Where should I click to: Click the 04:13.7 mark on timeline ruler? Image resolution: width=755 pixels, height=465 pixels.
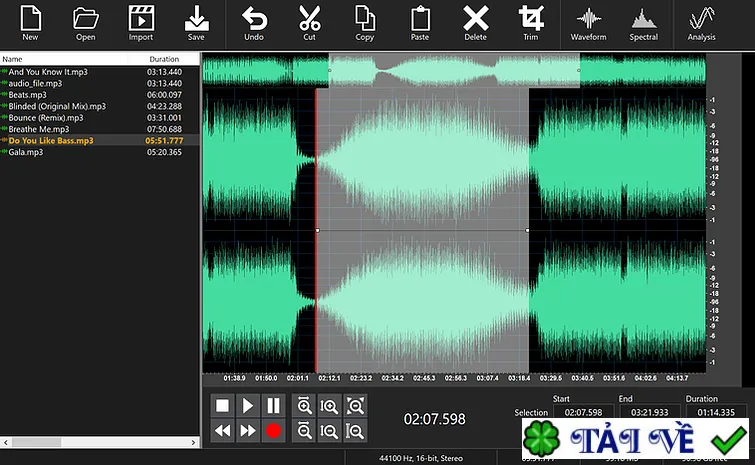677,378
